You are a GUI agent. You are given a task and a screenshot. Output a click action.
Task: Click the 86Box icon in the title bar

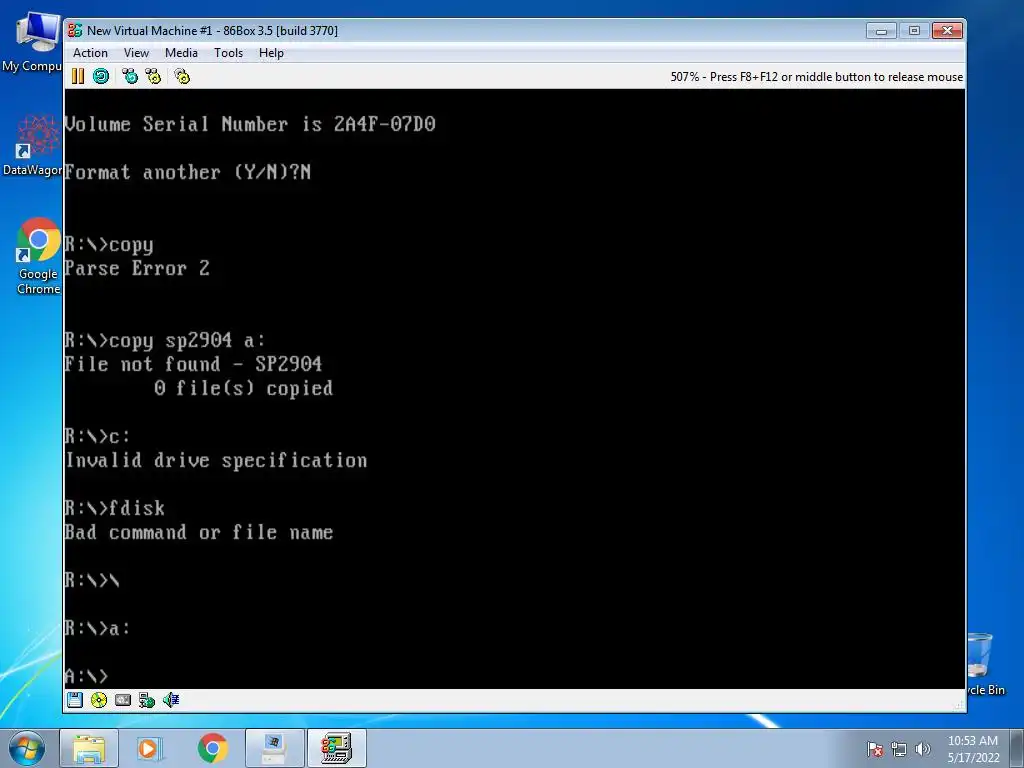pos(75,30)
